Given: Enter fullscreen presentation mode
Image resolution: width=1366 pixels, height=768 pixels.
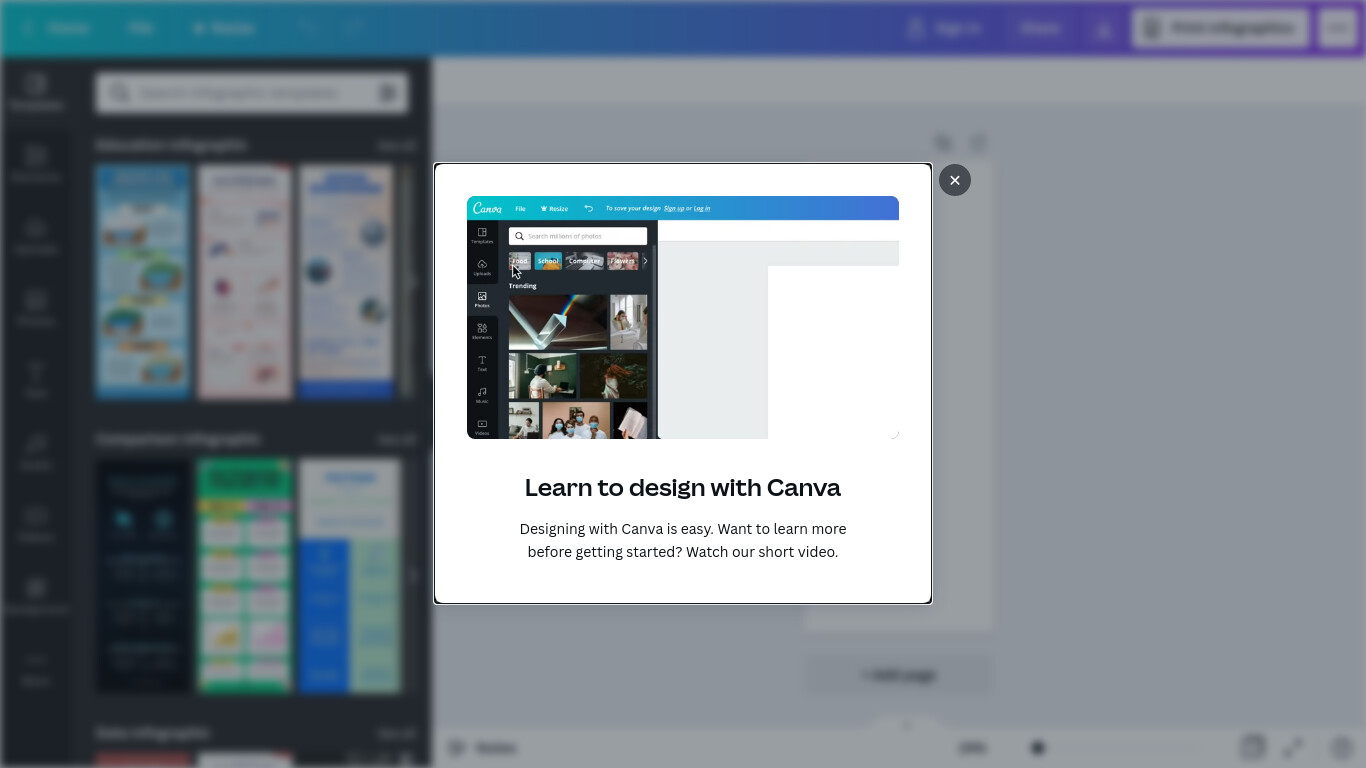Looking at the screenshot, I should [1293, 747].
